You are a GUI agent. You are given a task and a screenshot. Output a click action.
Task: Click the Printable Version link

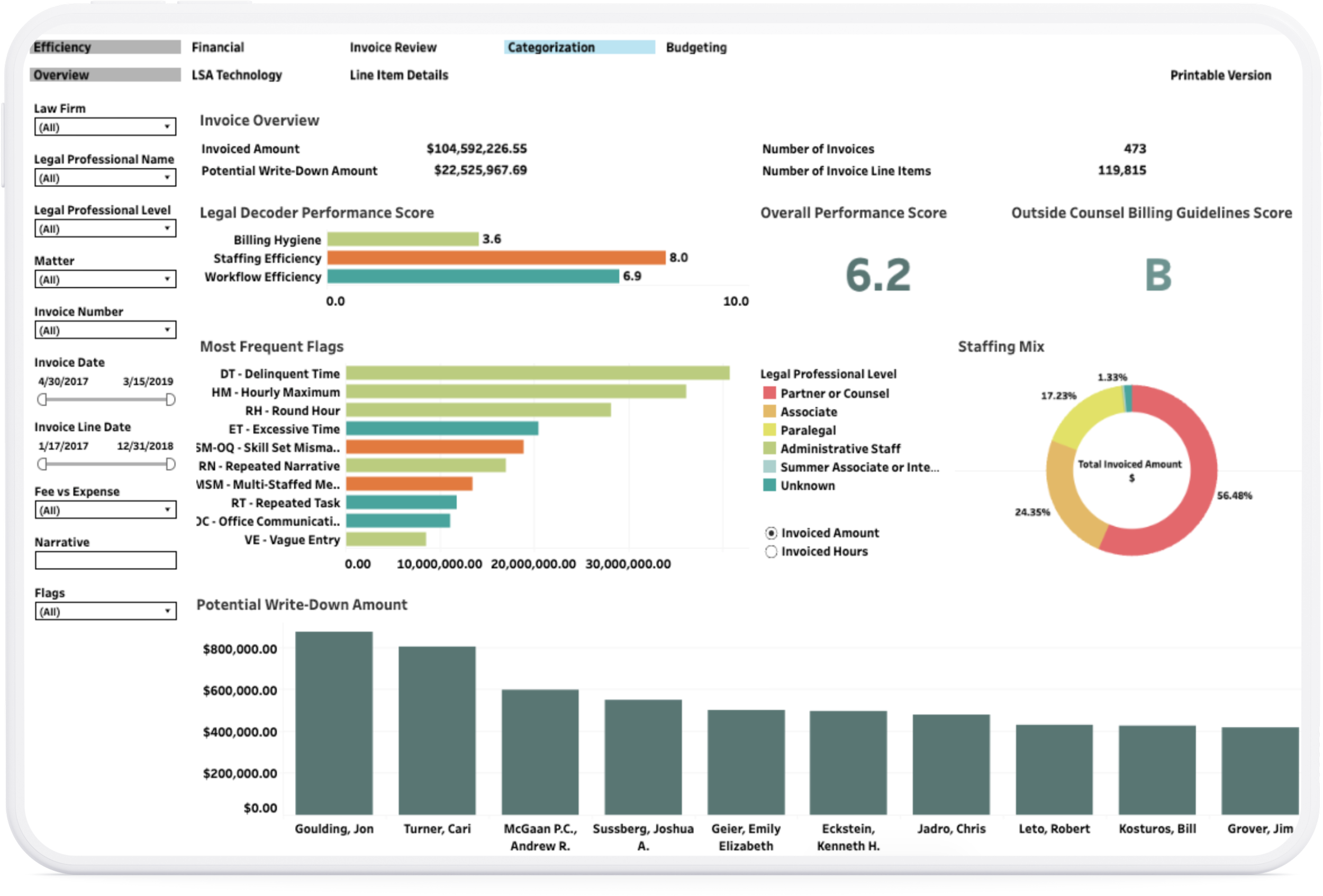coord(1221,75)
